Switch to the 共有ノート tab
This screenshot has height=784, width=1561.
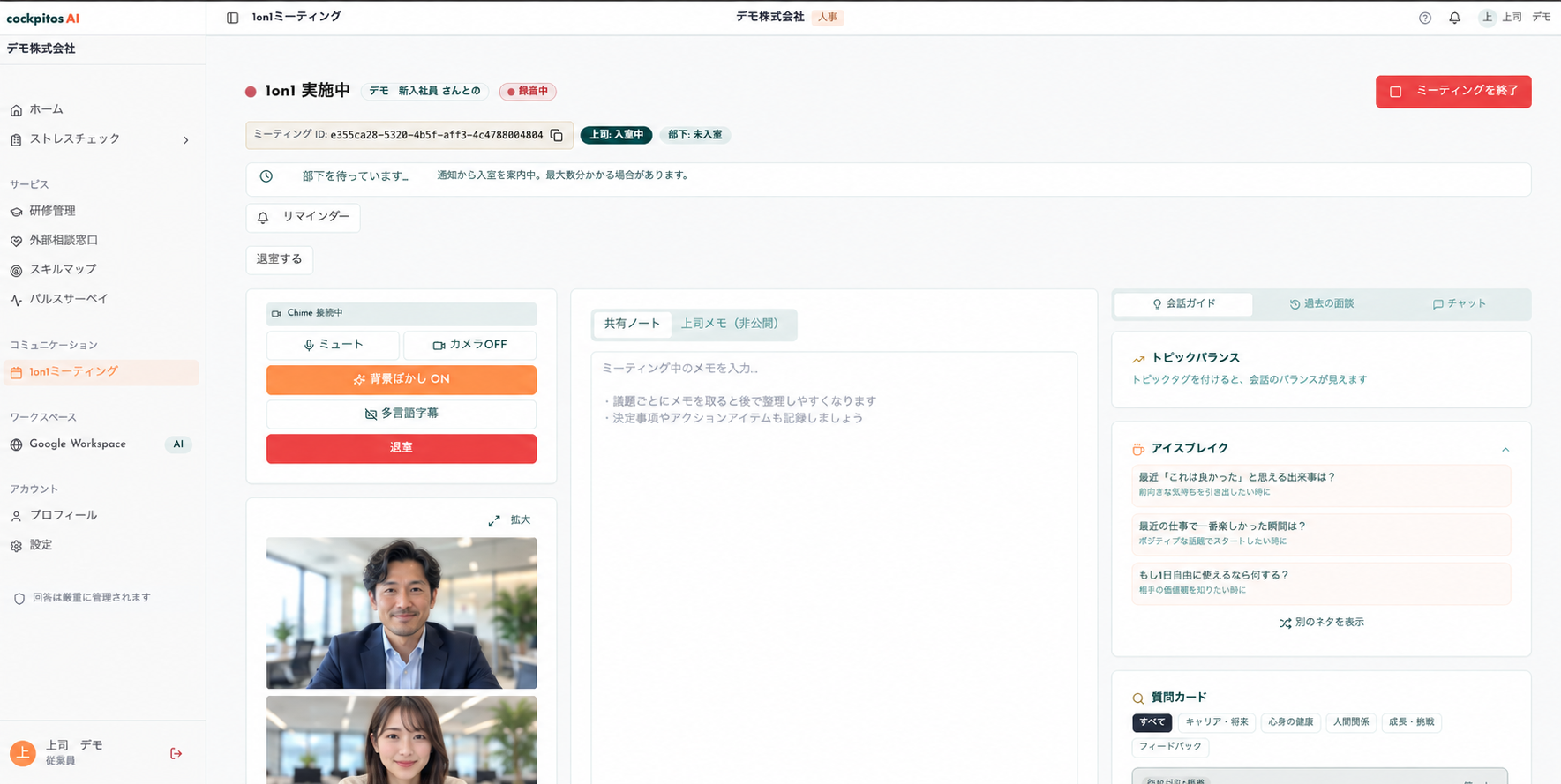(x=632, y=324)
